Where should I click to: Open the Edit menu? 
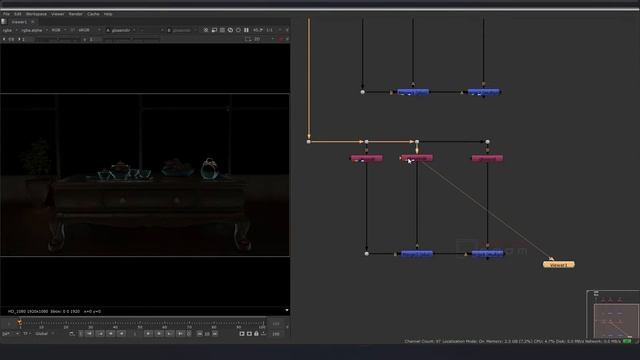18,14
